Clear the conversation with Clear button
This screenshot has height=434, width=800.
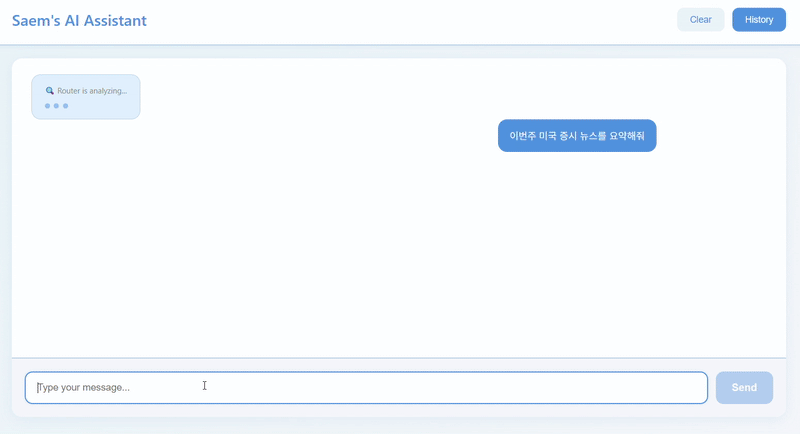701,19
